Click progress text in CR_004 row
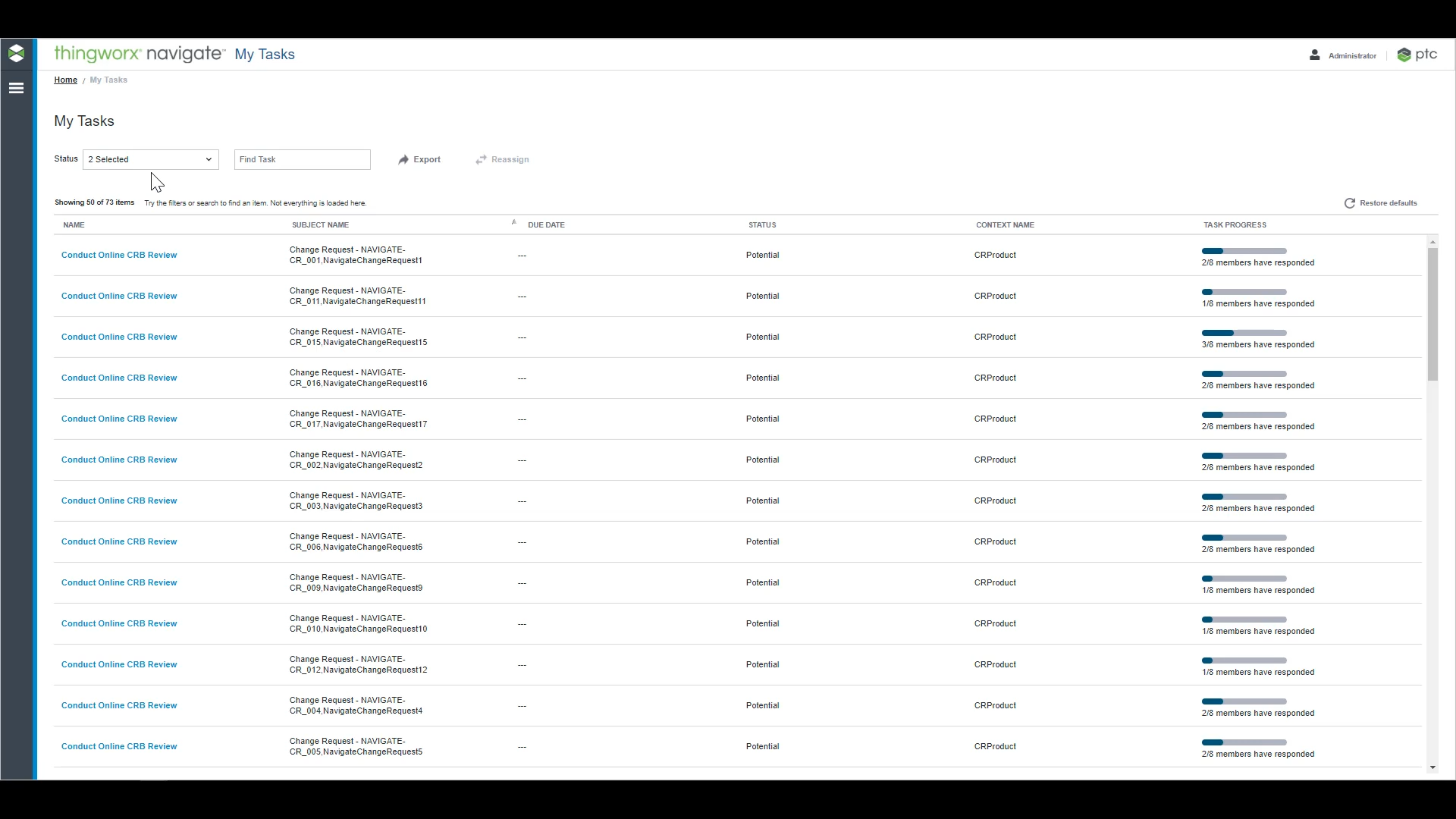Image resolution: width=1456 pixels, height=819 pixels. click(1258, 714)
